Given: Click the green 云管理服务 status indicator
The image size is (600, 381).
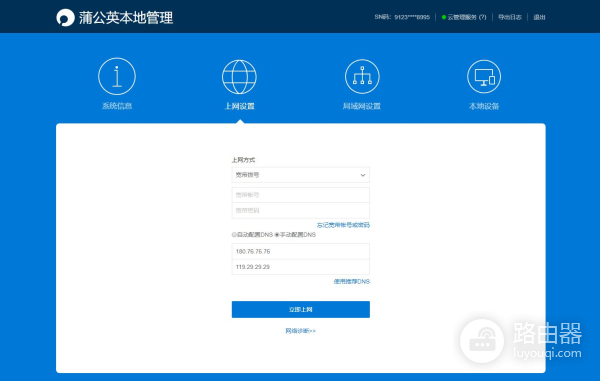Looking at the screenshot, I should (x=443, y=17).
